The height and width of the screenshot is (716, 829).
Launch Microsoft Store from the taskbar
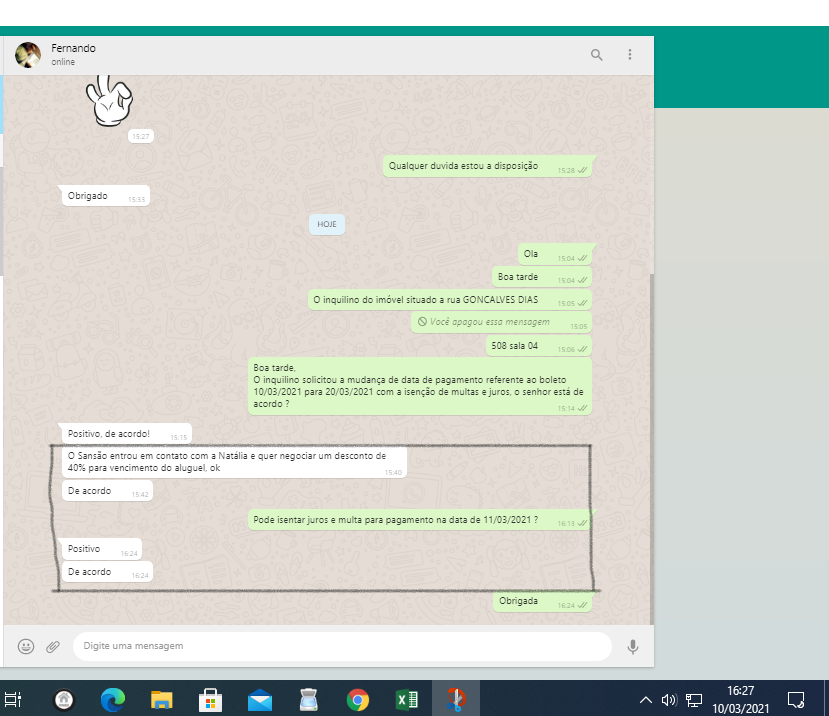[x=211, y=699]
